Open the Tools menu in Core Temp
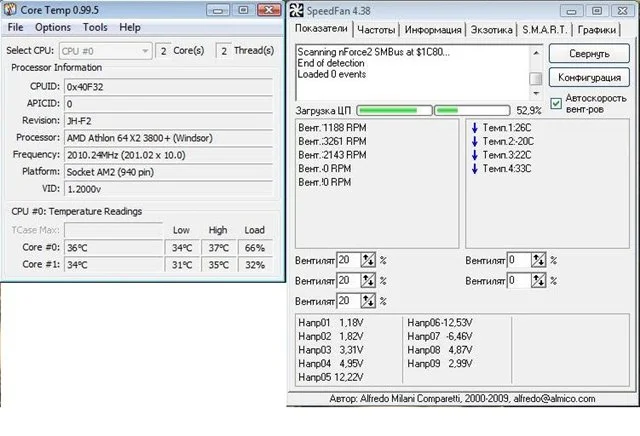This screenshot has width=640, height=436. pyautogui.click(x=95, y=27)
